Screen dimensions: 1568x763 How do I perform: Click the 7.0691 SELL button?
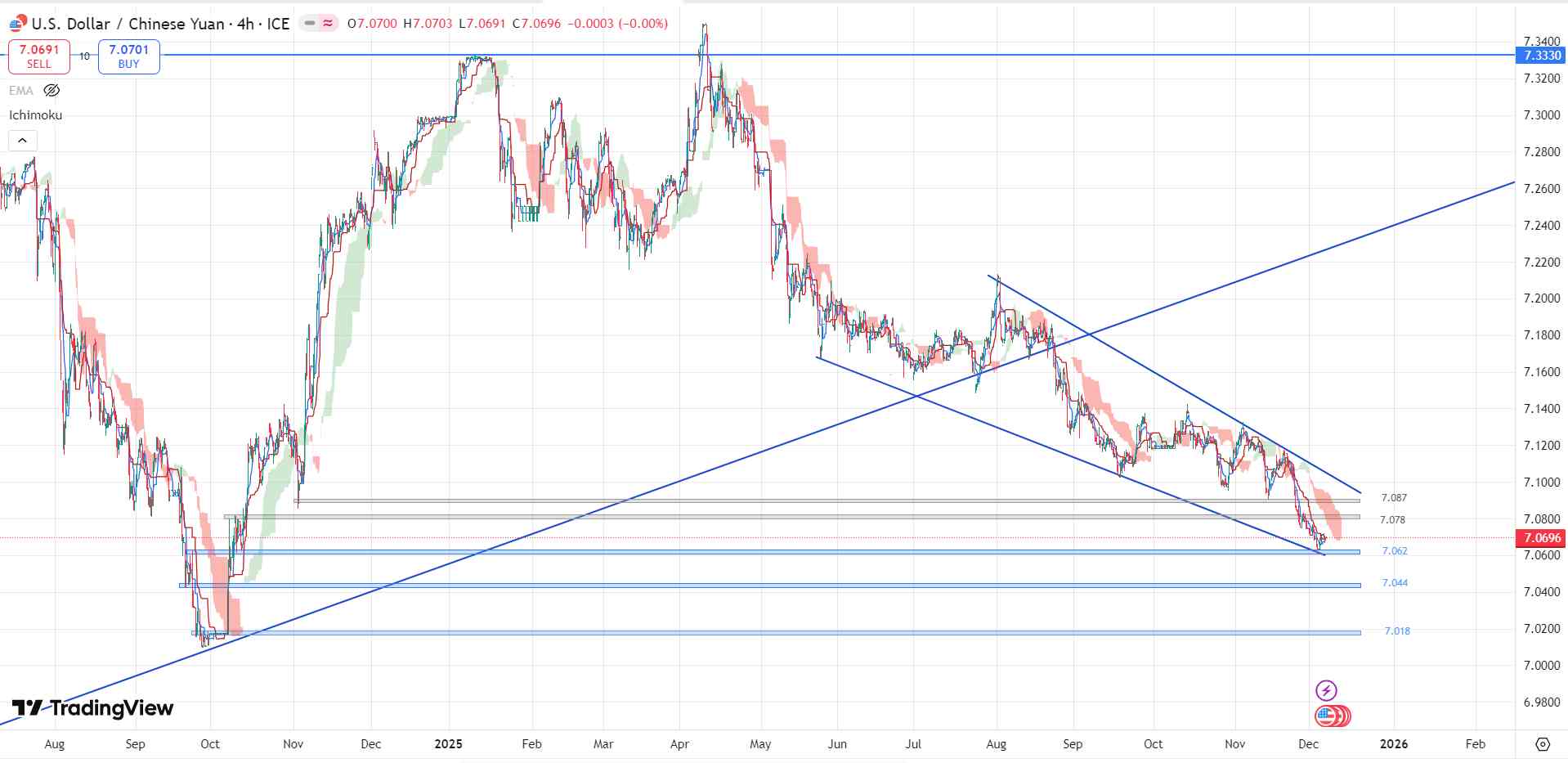pos(39,56)
